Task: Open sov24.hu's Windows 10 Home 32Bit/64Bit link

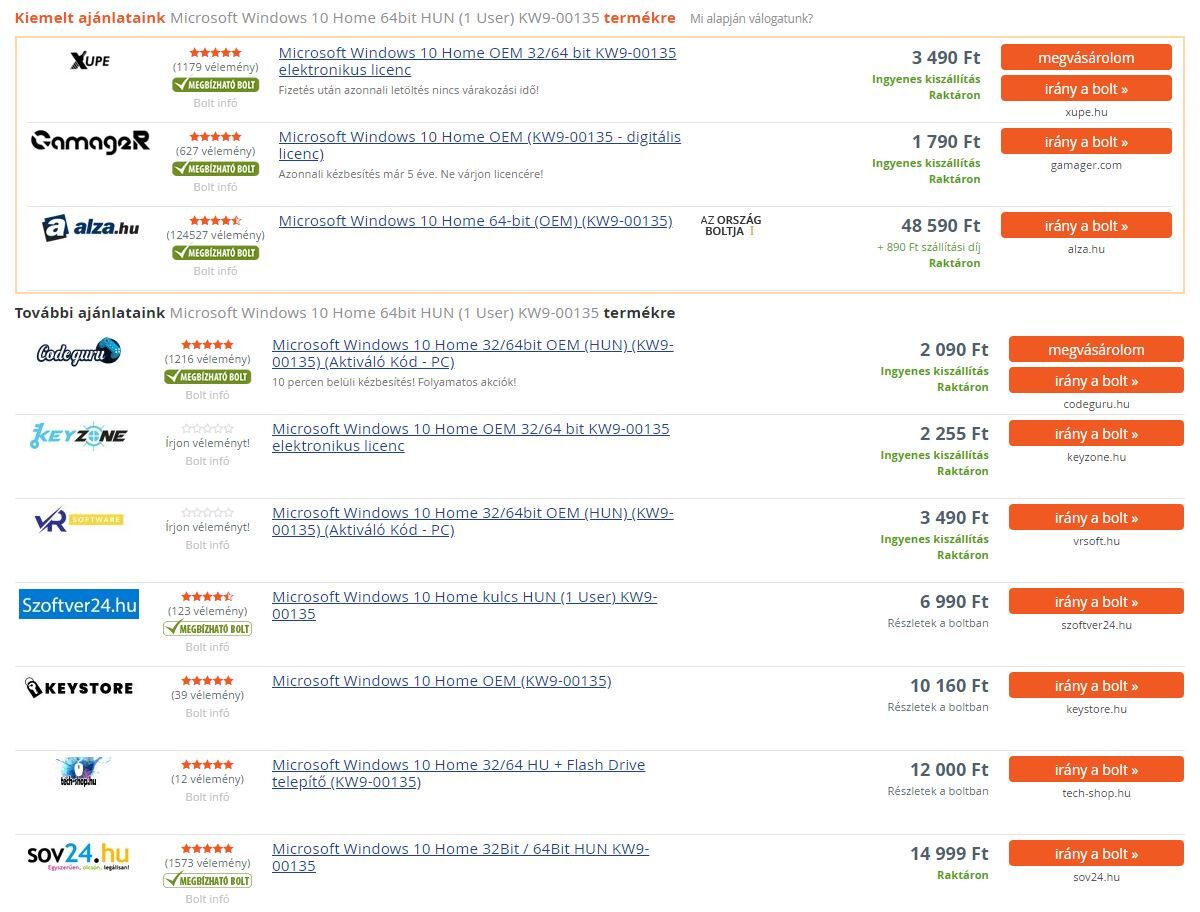Action: (x=461, y=857)
